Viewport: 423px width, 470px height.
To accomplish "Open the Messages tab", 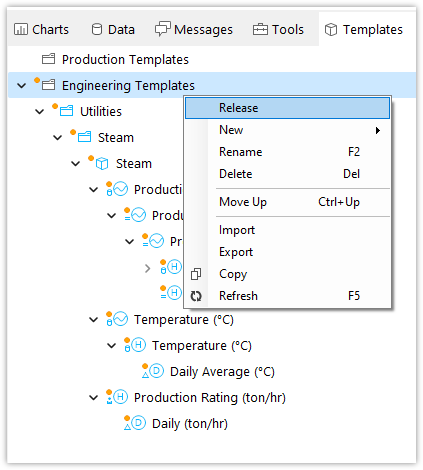I will coord(194,30).
